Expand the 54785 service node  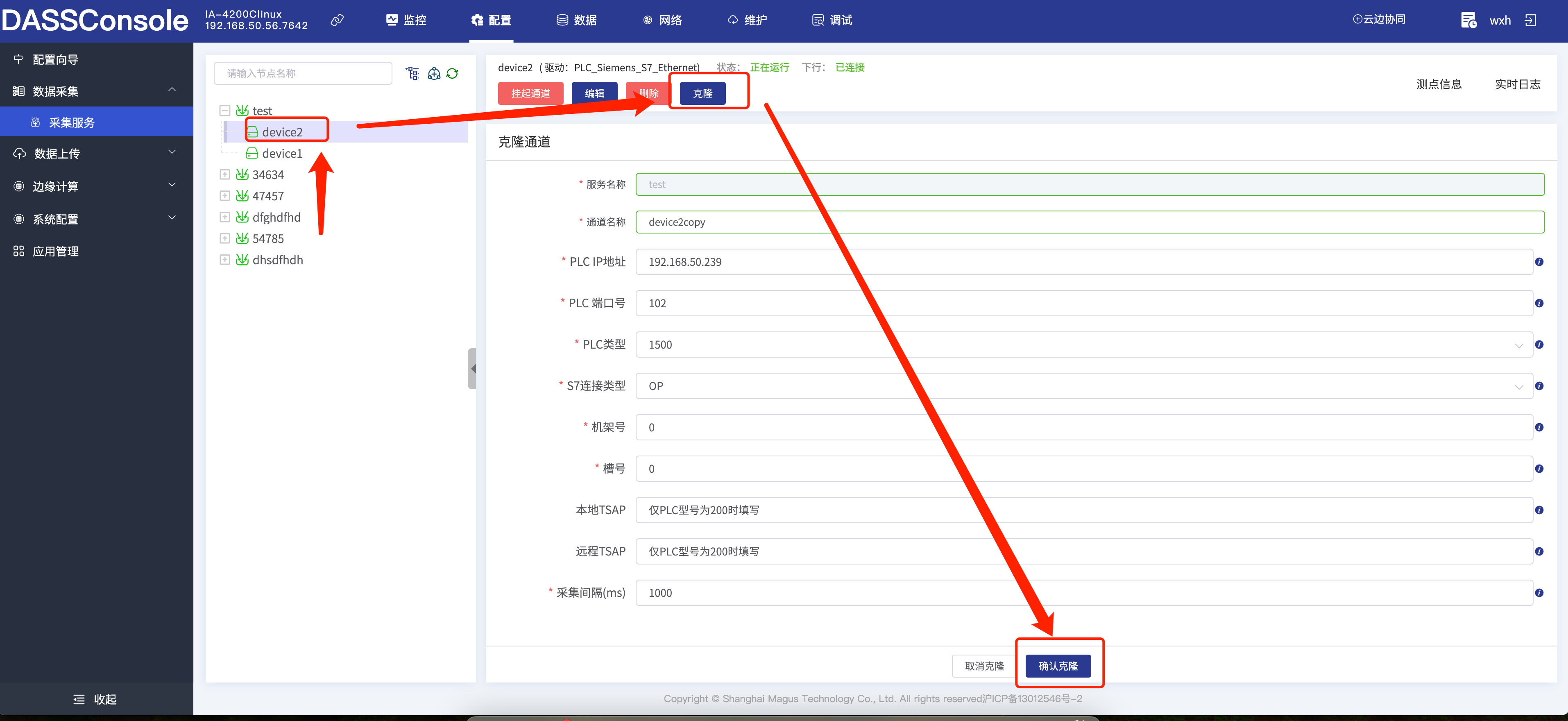pos(224,239)
